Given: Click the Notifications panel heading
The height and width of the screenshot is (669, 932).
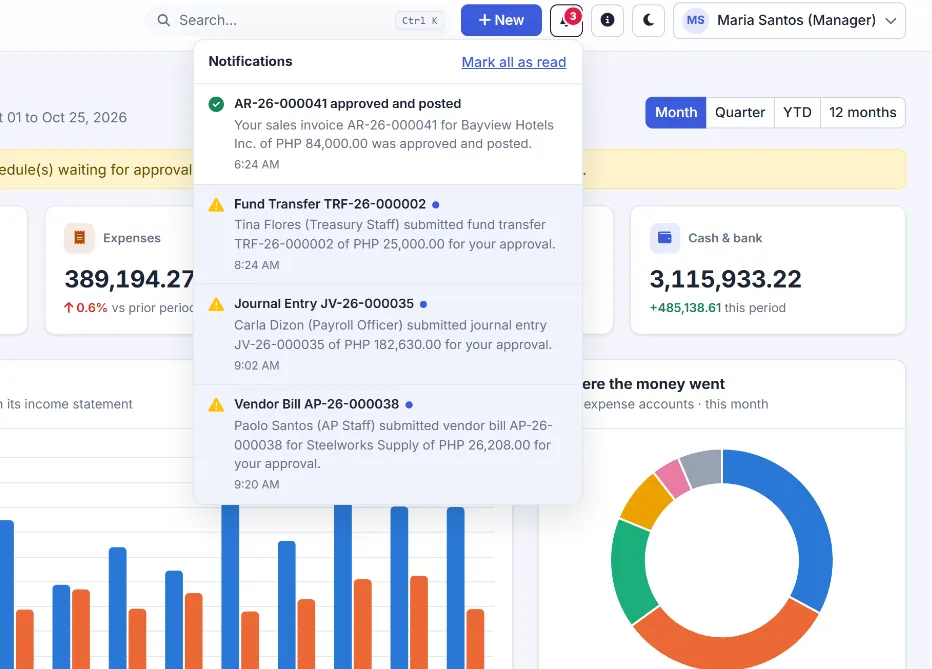Looking at the screenshot, I should [250, 61].
